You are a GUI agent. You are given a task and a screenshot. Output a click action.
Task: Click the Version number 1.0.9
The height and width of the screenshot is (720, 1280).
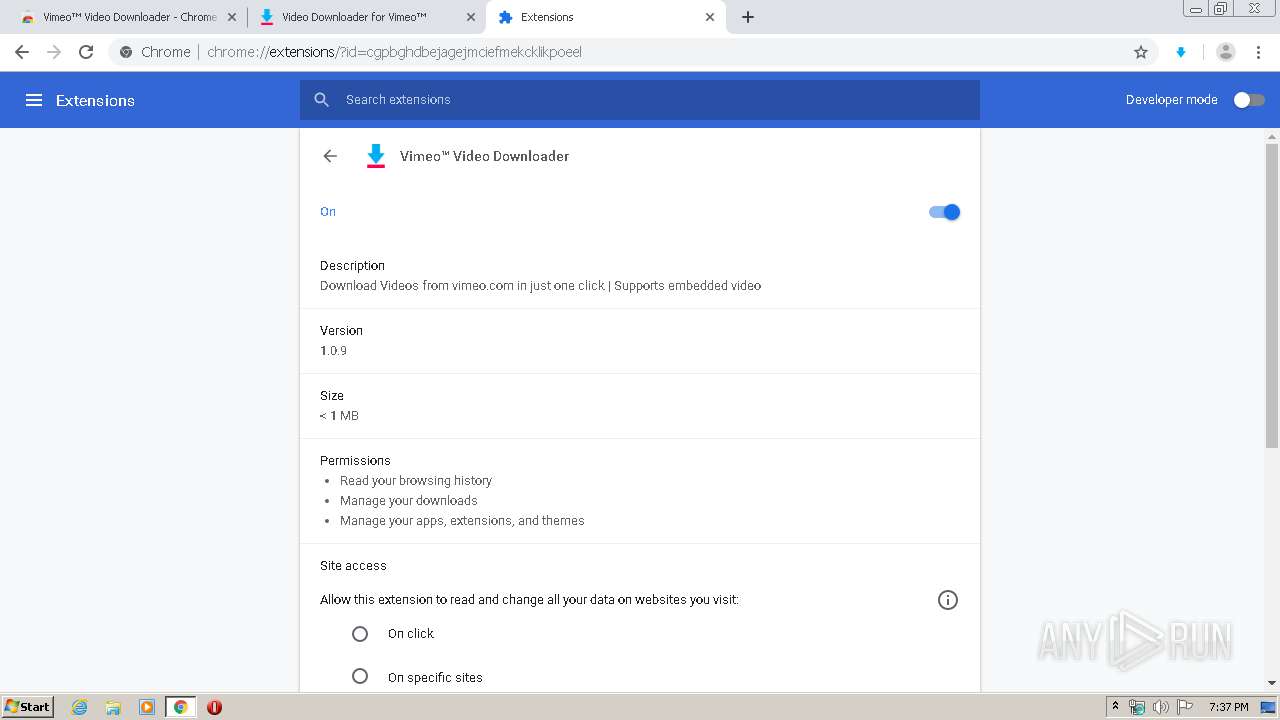point(334,351)
